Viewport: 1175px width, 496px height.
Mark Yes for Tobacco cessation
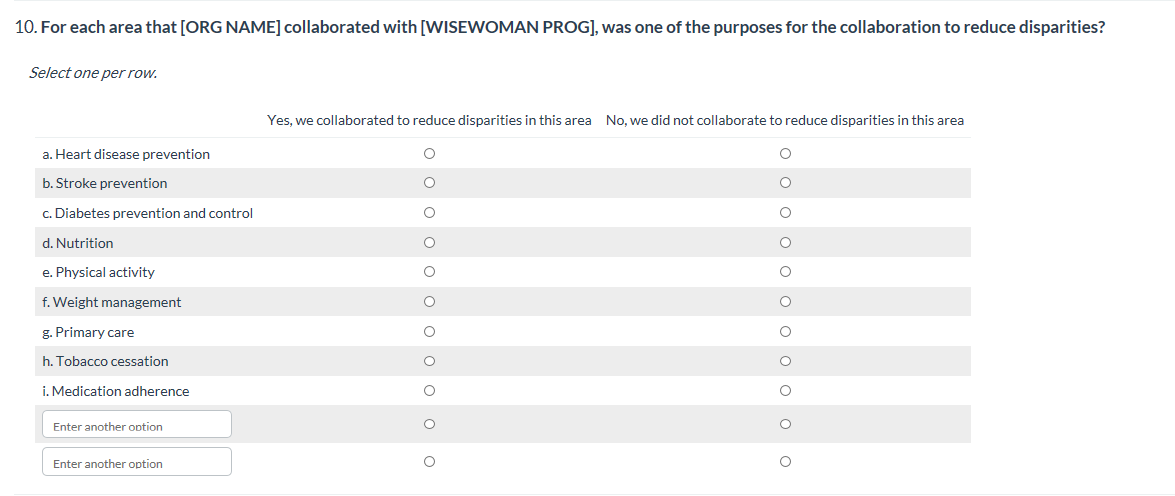(429, 361)
